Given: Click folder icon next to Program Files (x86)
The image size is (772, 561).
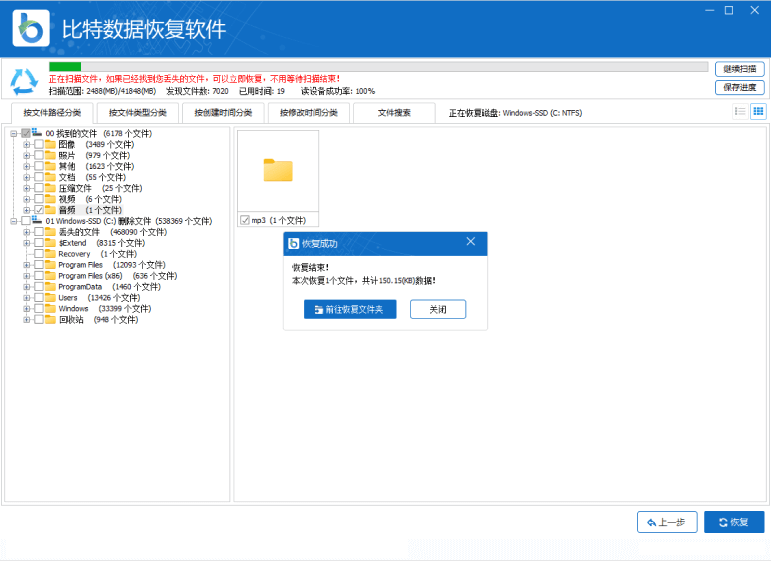Looking at the screenshot, I should [x=50, y=276].
